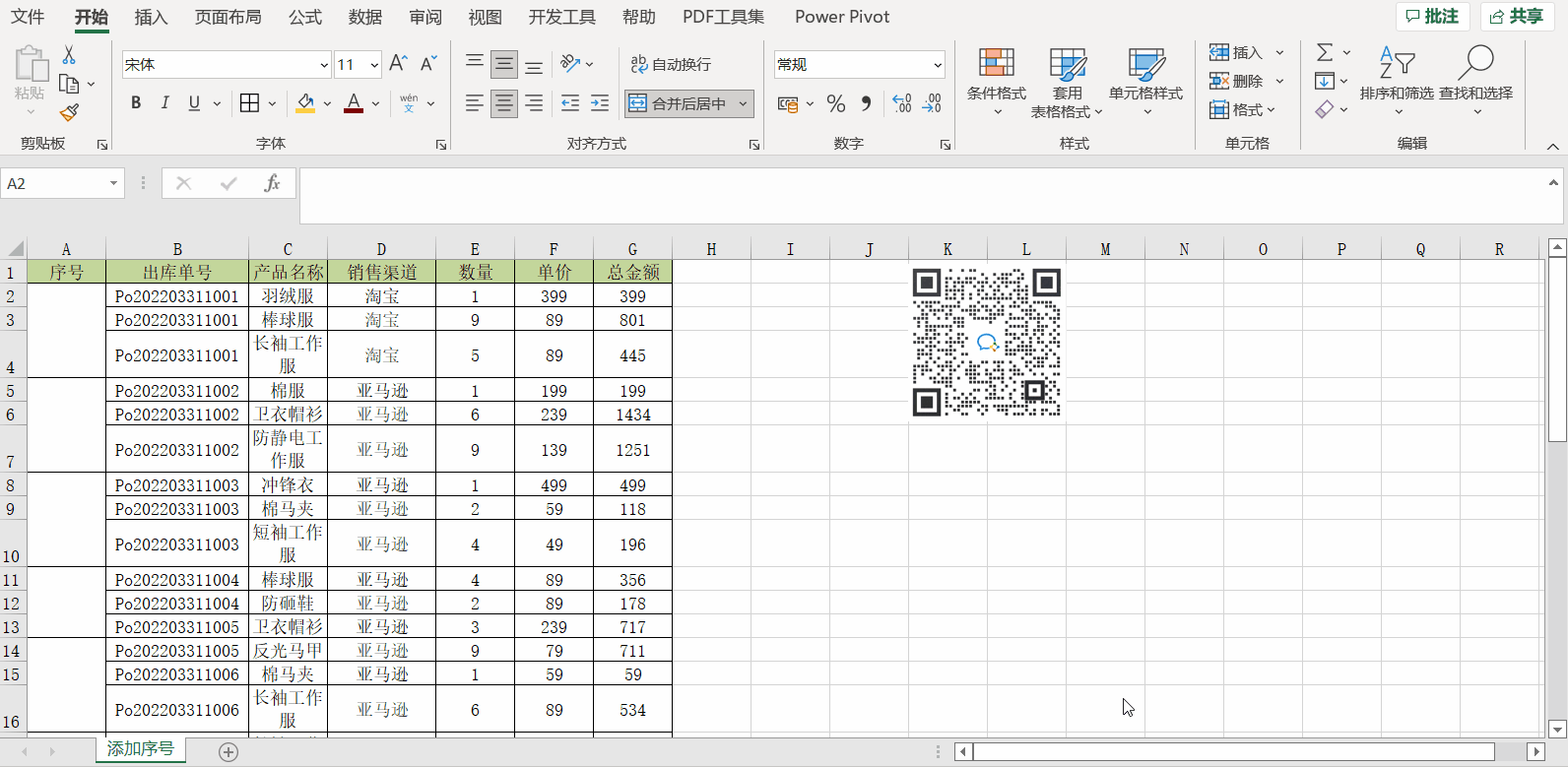Image resolution: width=1568 pixels, height=767 pixels.
Task: Switch to the Data (数据) tab
Action: pyautogui.click(x=365, y=17)
